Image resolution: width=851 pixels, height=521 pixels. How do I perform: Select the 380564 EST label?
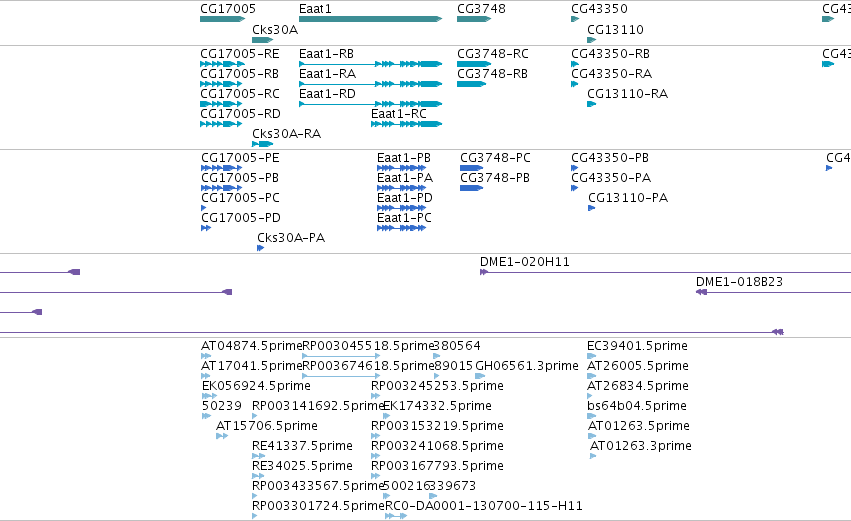pos(457,346)
